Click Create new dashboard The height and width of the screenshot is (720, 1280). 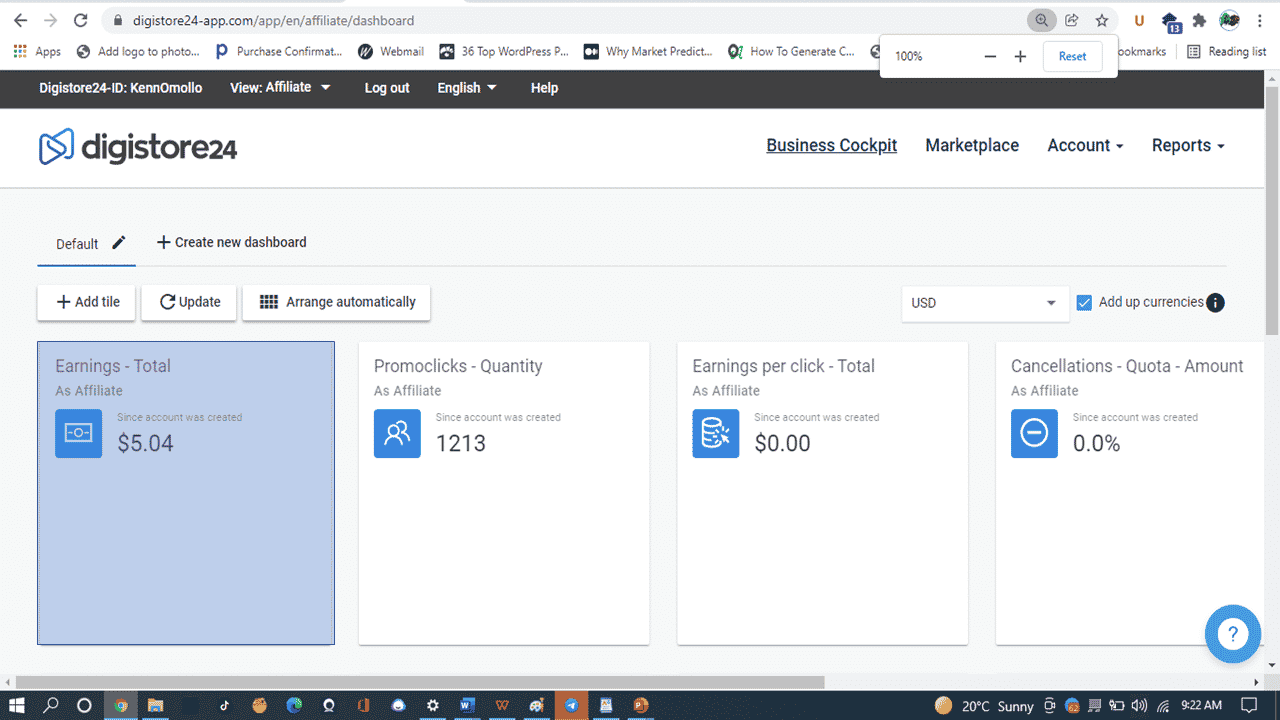point(232,242)
